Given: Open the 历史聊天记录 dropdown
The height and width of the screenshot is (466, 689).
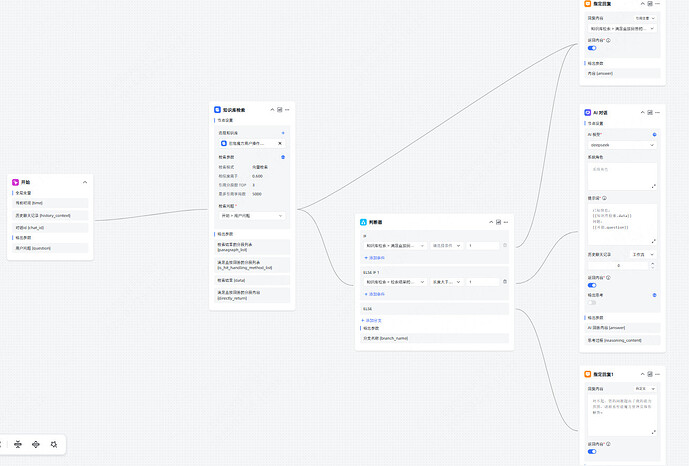Looking at the screenshot, I should click(x=643, y=255).
